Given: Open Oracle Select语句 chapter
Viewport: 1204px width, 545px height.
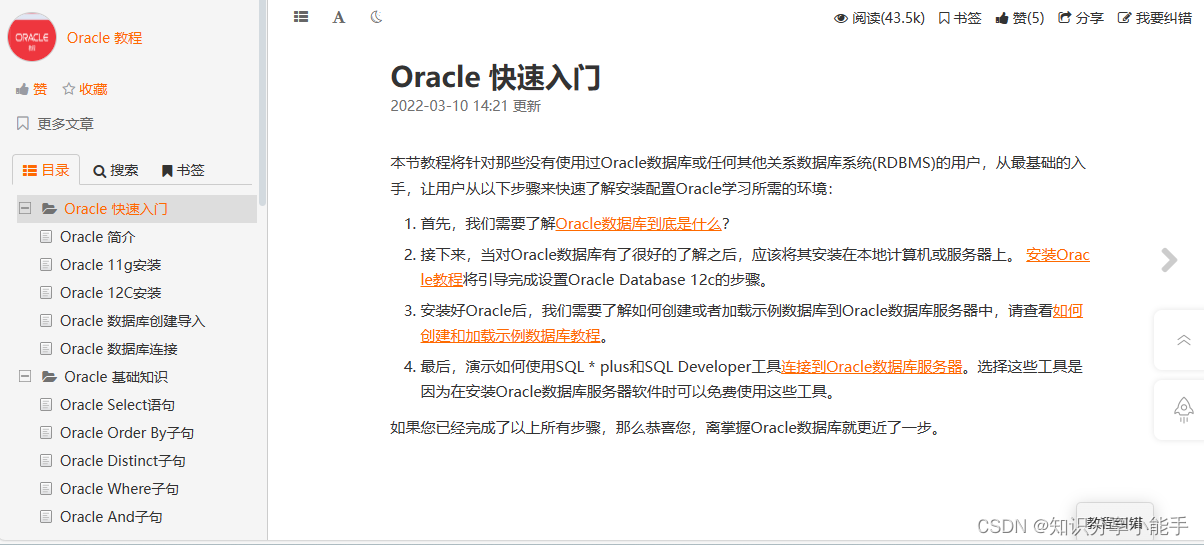Looking at the screenshot, I should click(x=117, y=405).
